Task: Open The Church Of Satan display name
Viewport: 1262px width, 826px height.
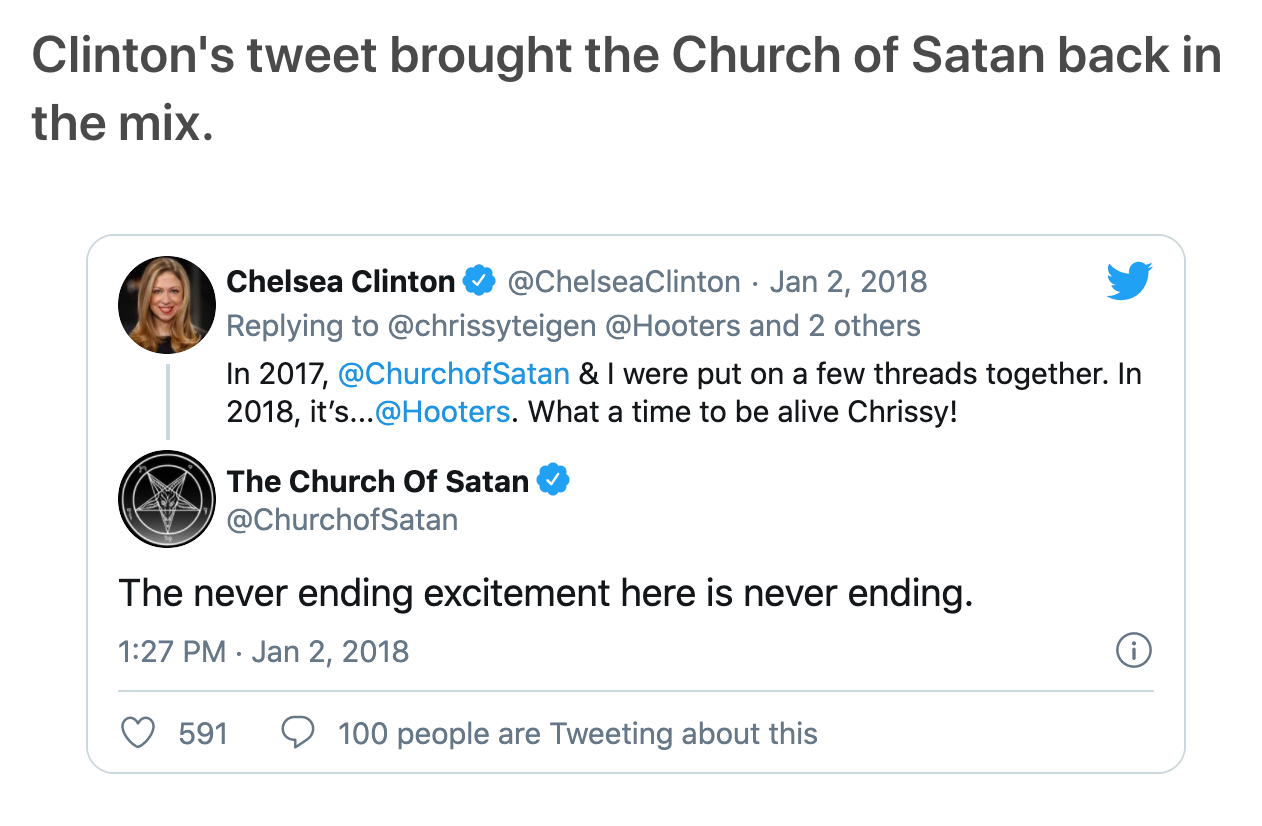Action: click(x=377, y=481)
